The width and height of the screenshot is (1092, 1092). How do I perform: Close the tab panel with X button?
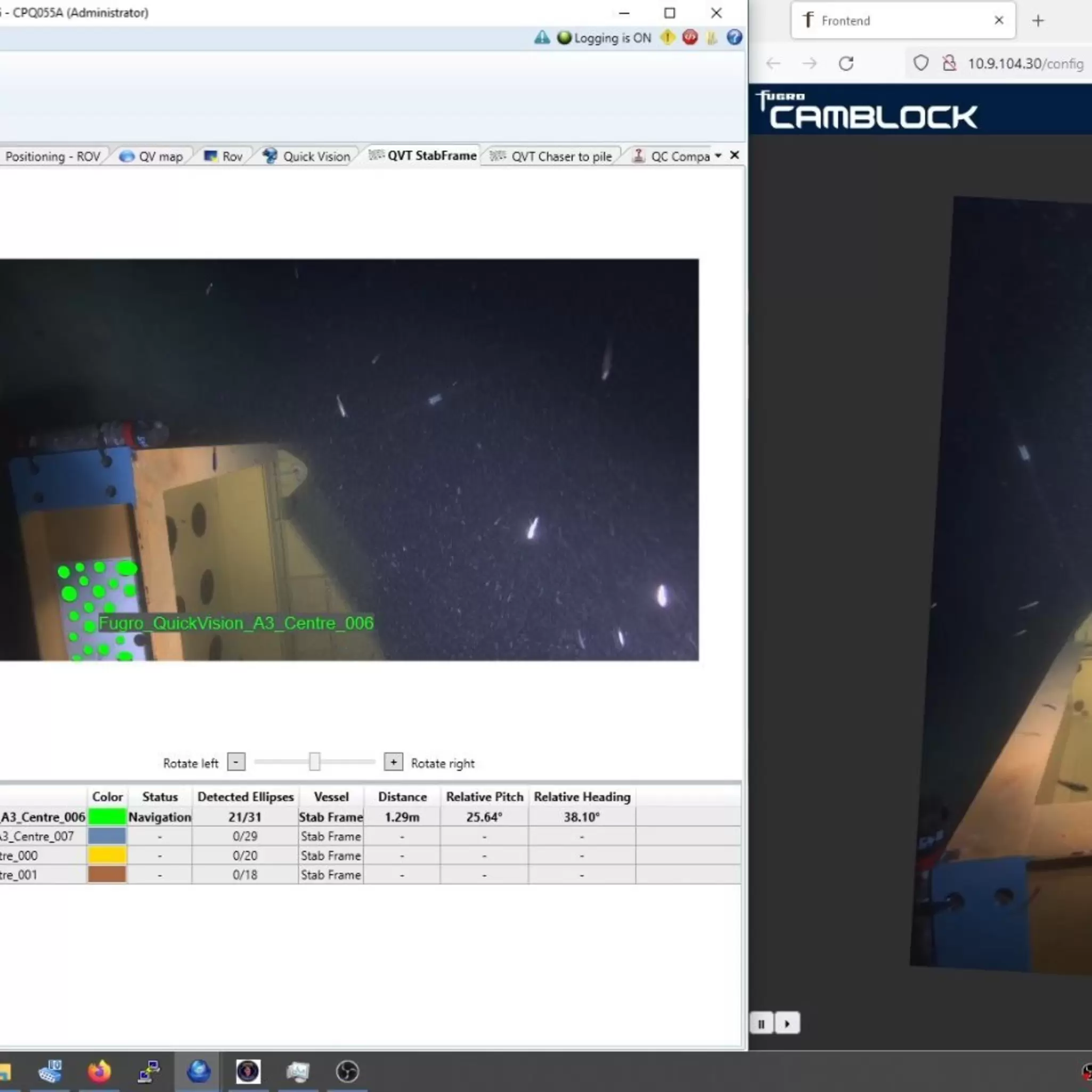point(734,155)
